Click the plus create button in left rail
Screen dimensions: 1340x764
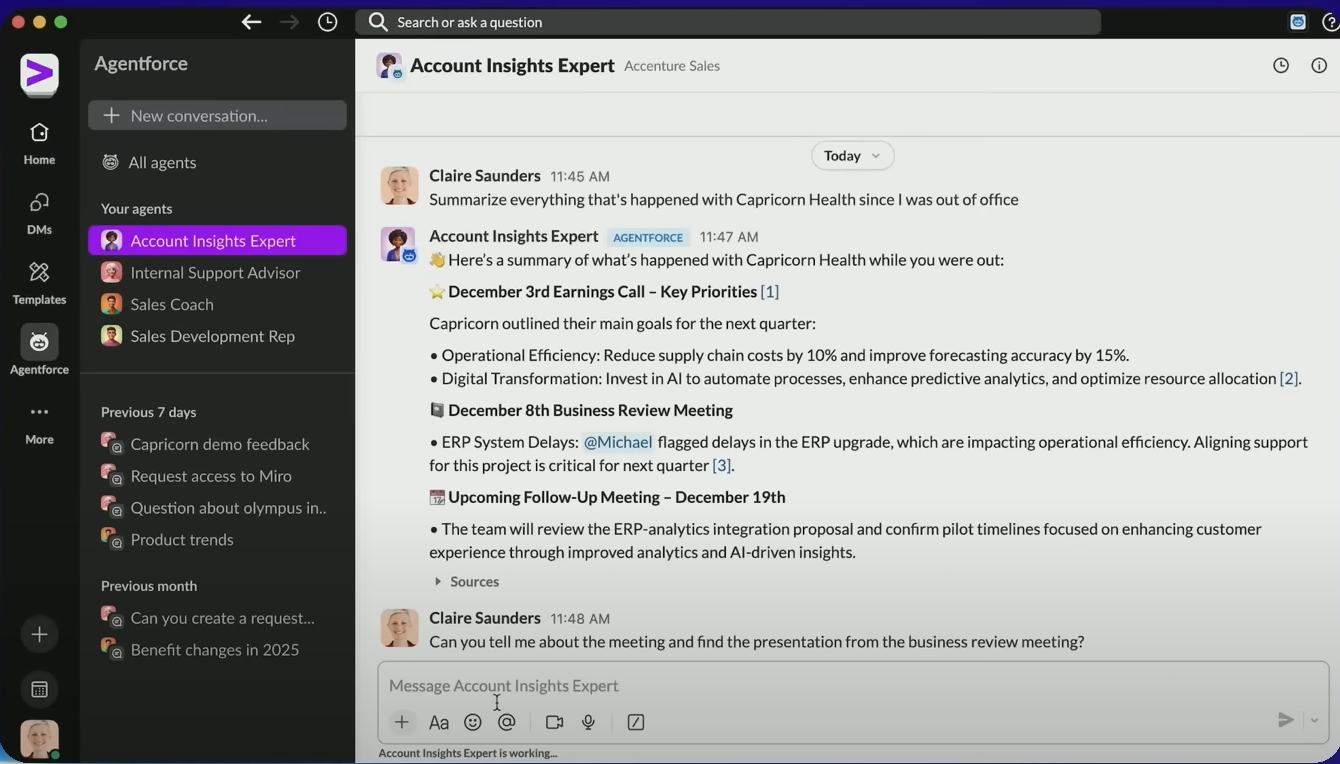(39, 634)
